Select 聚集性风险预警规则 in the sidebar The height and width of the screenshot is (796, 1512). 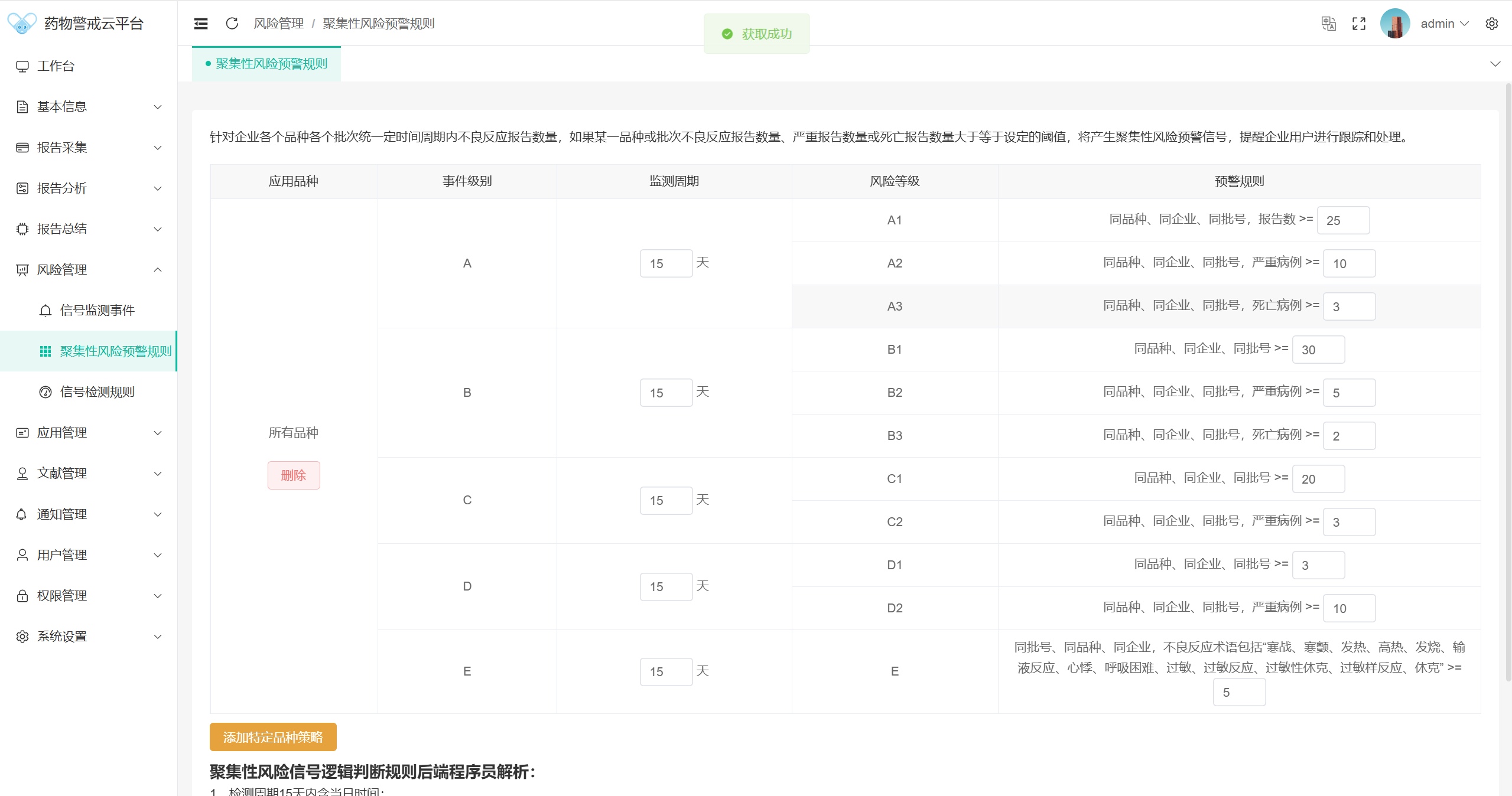115,351
